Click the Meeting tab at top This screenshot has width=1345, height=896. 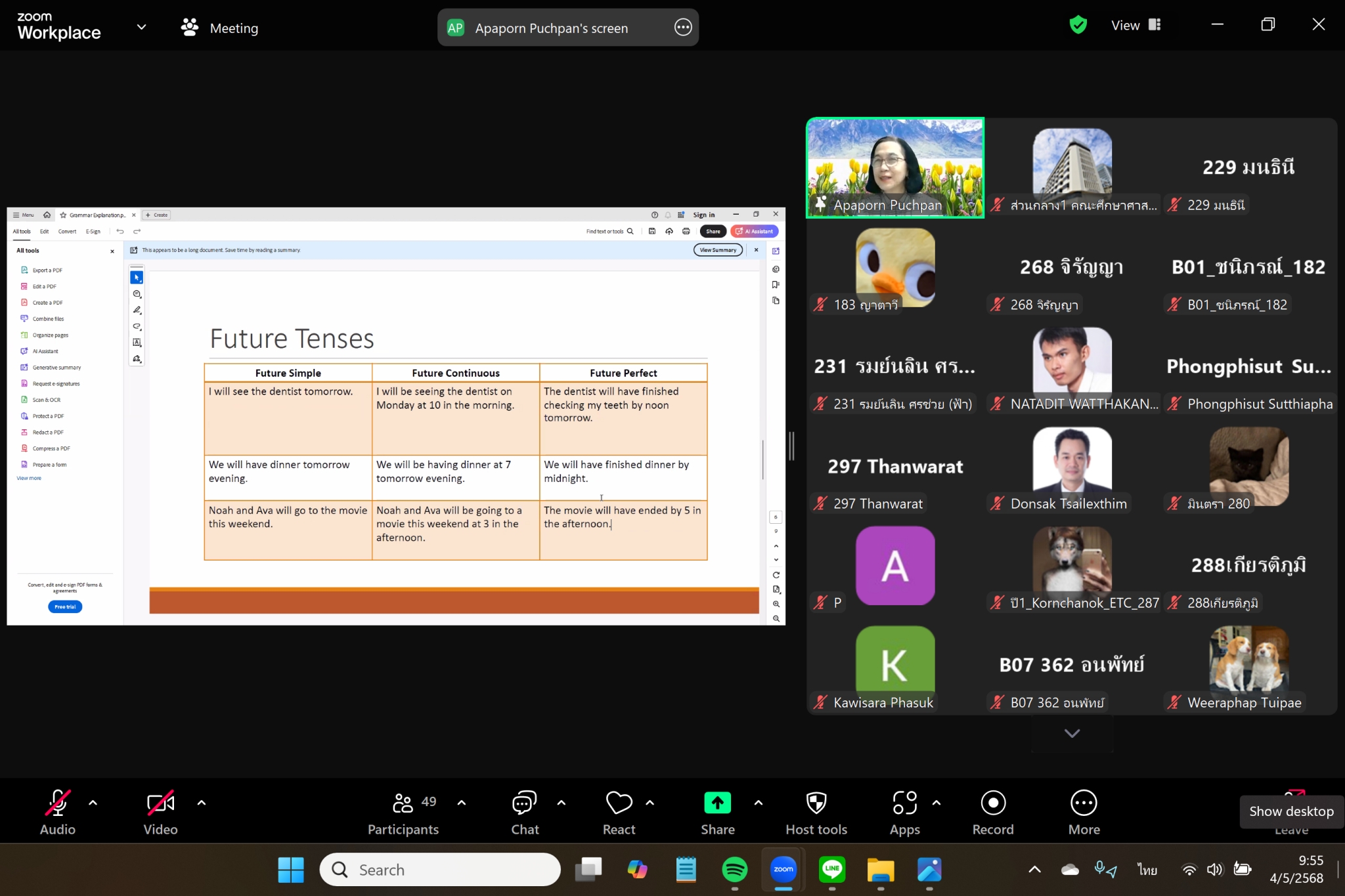(x=219, y=28)
